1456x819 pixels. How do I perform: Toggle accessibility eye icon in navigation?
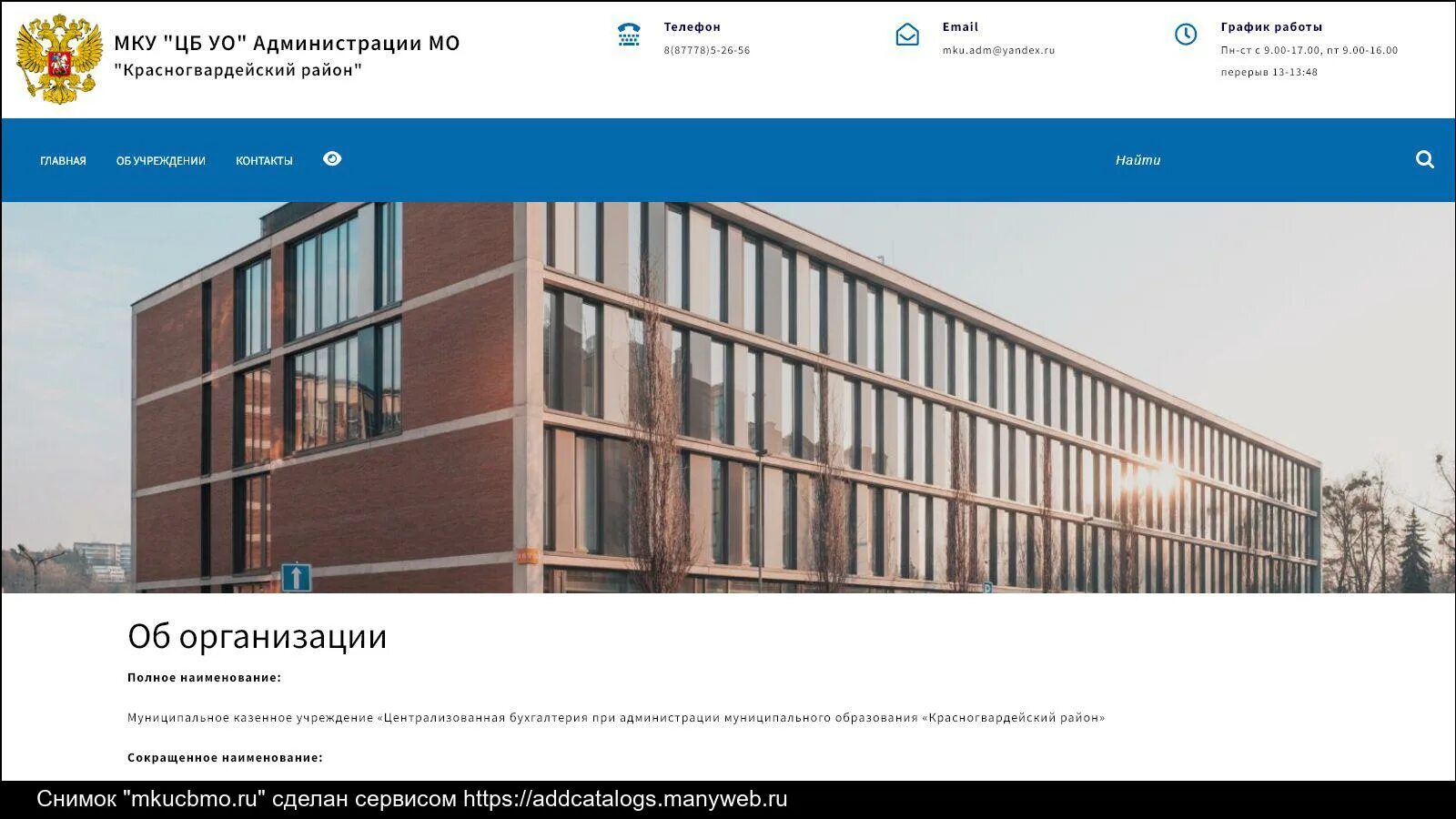tap(332, 159)
